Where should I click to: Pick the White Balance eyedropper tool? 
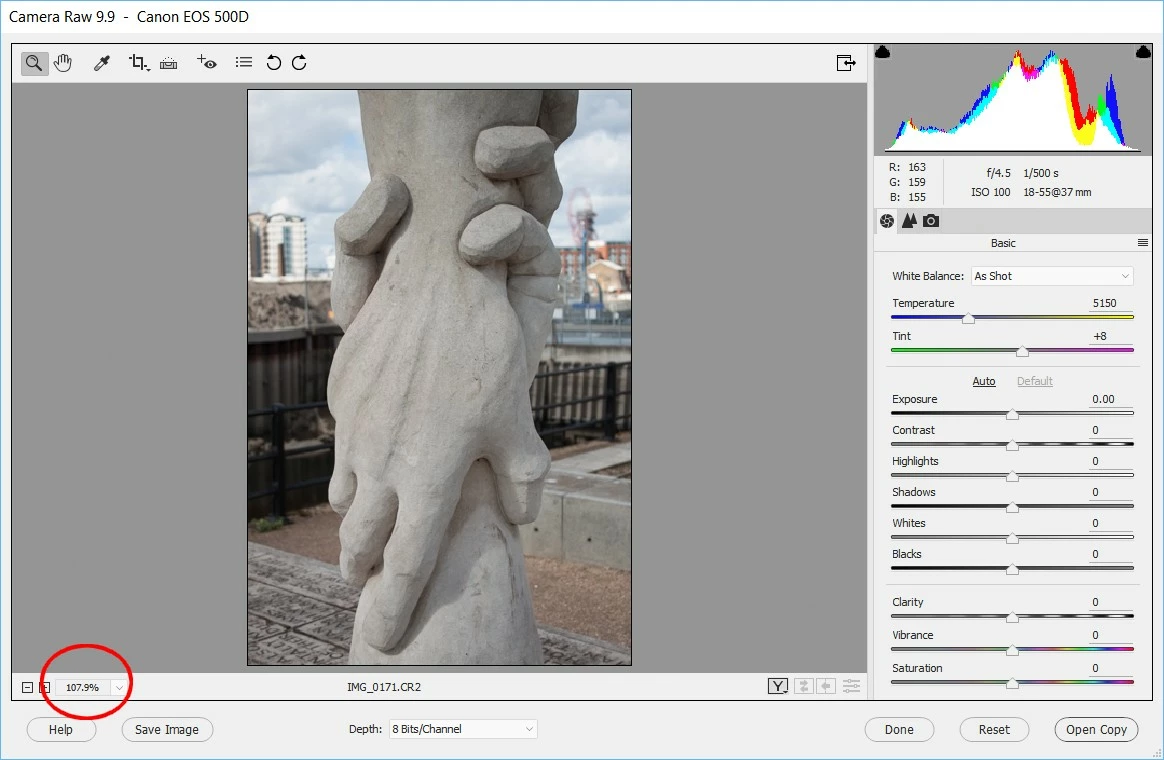click(102, 63)
